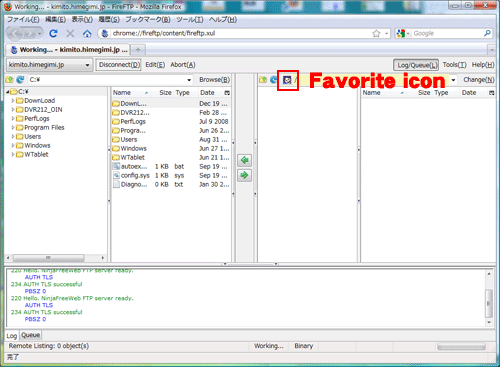The width and height of the screenshot is (500, 367).
Task: Refresh the remote directory listing
Action: [274, 80]
